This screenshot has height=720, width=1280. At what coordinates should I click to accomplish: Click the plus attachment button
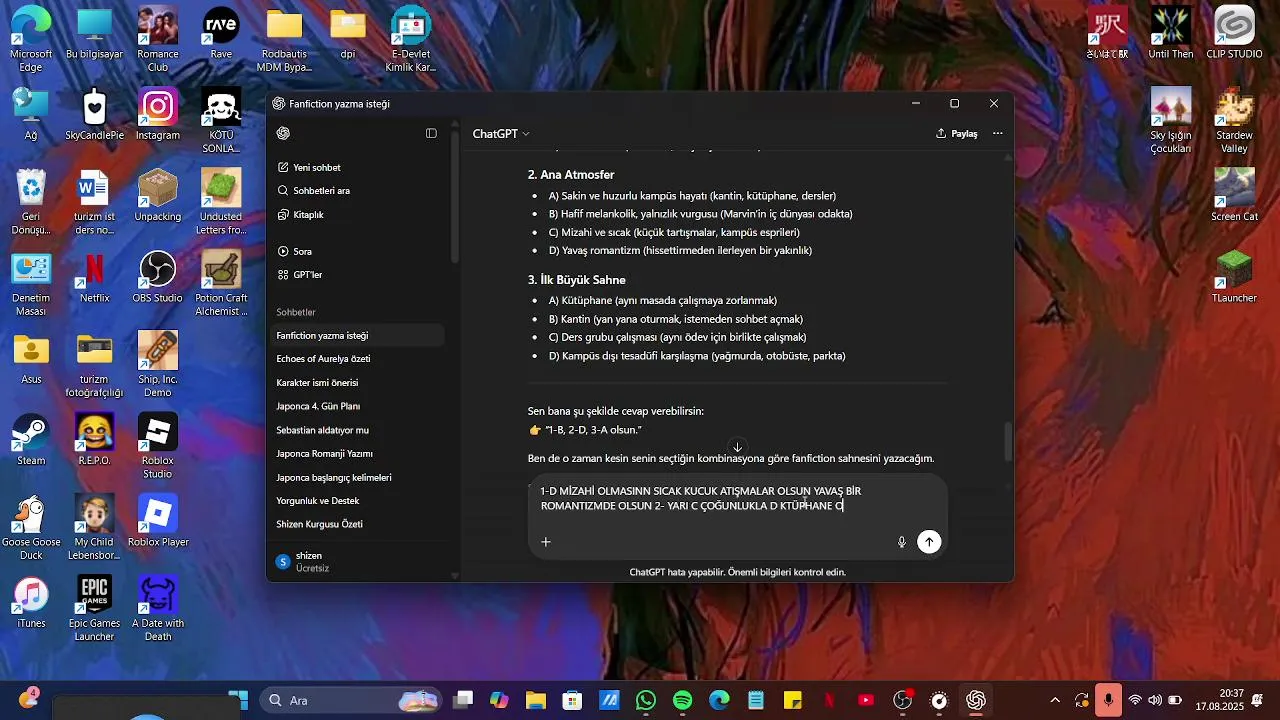(546, 542)
